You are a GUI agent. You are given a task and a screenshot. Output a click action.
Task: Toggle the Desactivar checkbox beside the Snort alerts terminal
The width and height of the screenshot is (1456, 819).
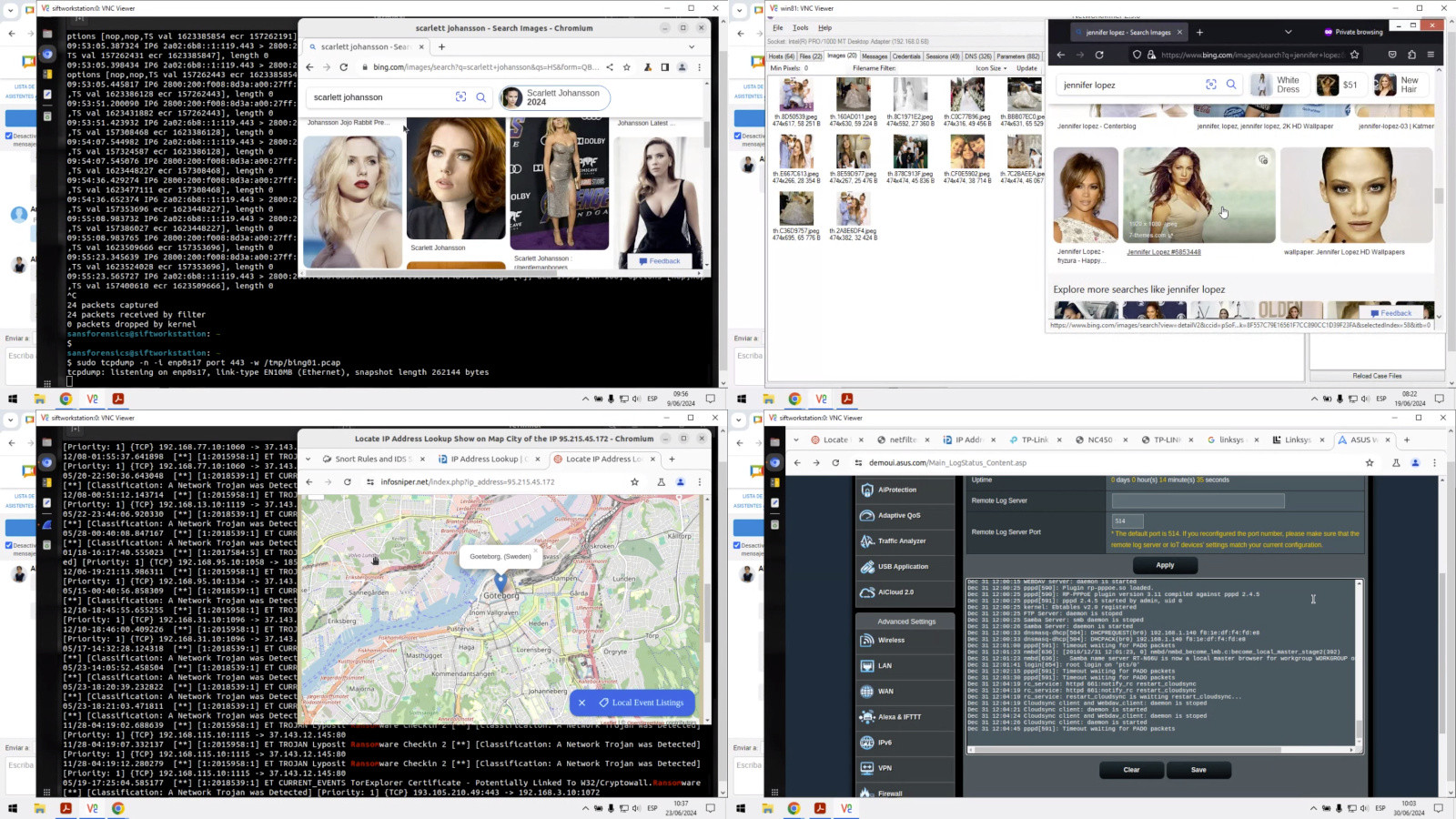click(x=9, y=545)
